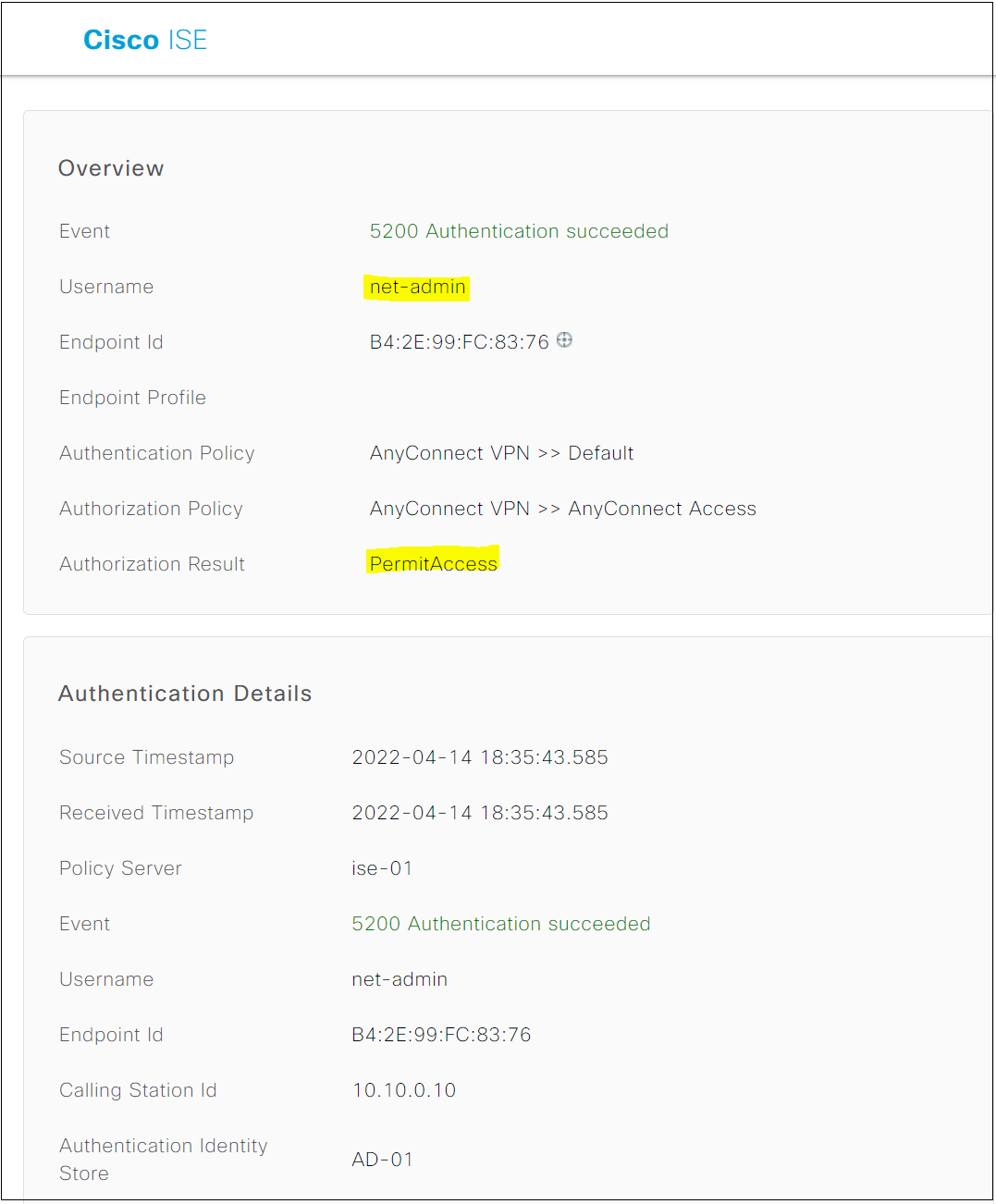This screenshot has height=1204, width=996.
Task: Click the highlighted net-admin username
Action: pyautogui.click(x=418, y=287)
